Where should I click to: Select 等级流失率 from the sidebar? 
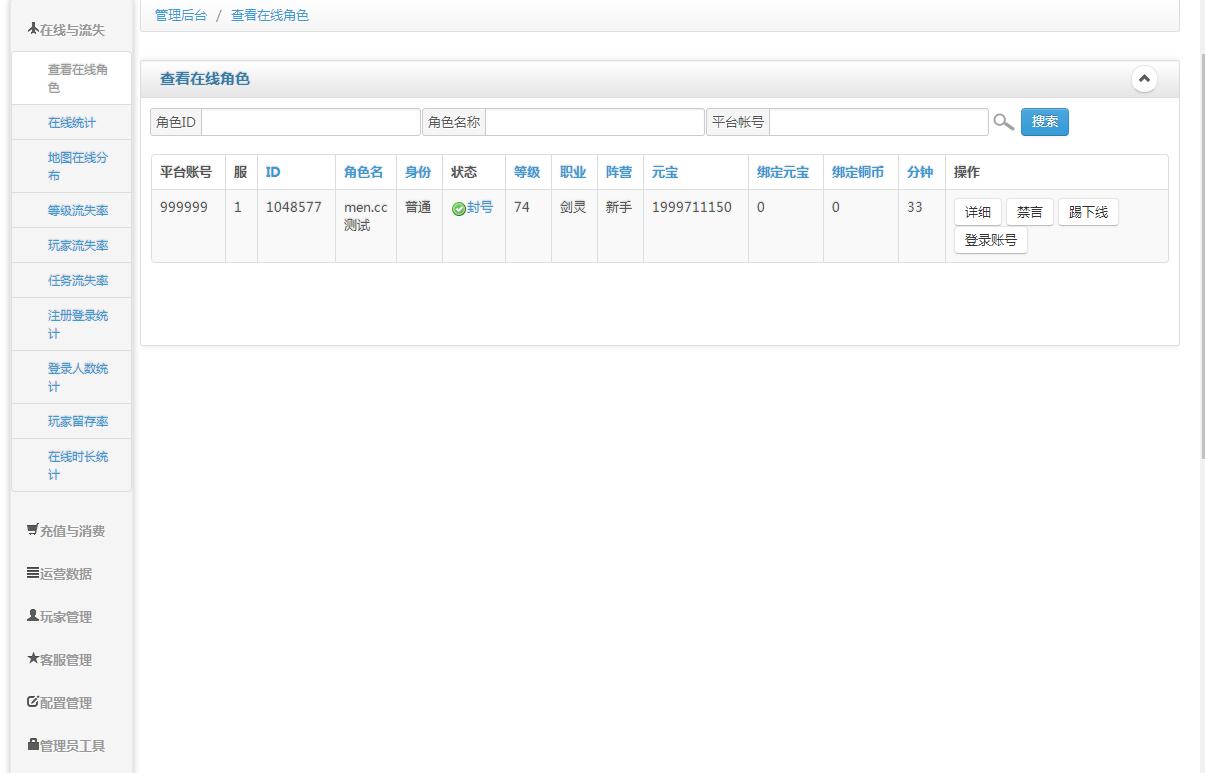tap(78, 210)
